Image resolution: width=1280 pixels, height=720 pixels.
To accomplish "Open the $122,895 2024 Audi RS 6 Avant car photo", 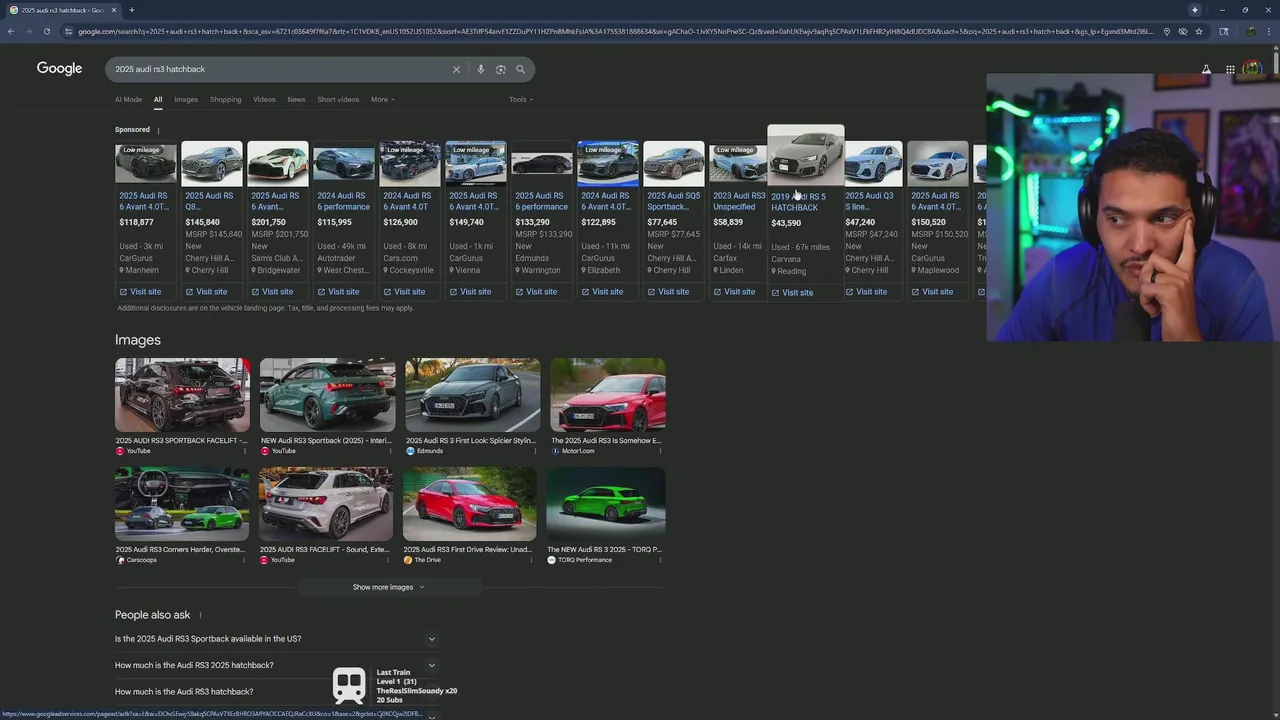I will (607, 163).
